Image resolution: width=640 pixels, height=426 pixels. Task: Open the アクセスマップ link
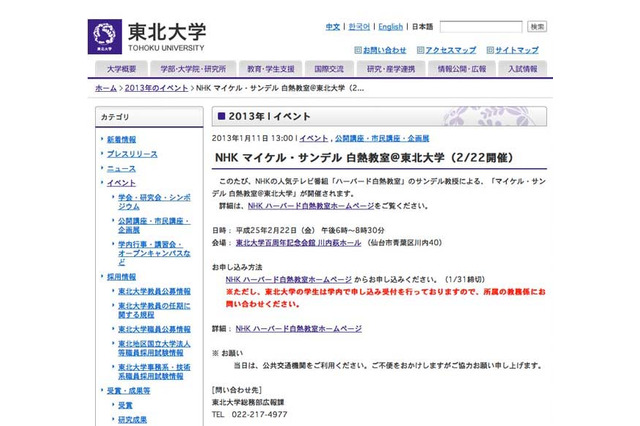451,50
